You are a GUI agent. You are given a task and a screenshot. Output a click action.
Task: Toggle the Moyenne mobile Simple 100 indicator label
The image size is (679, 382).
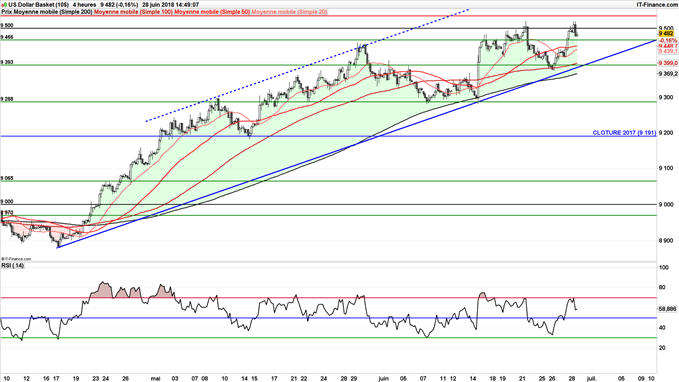(133, 12)
